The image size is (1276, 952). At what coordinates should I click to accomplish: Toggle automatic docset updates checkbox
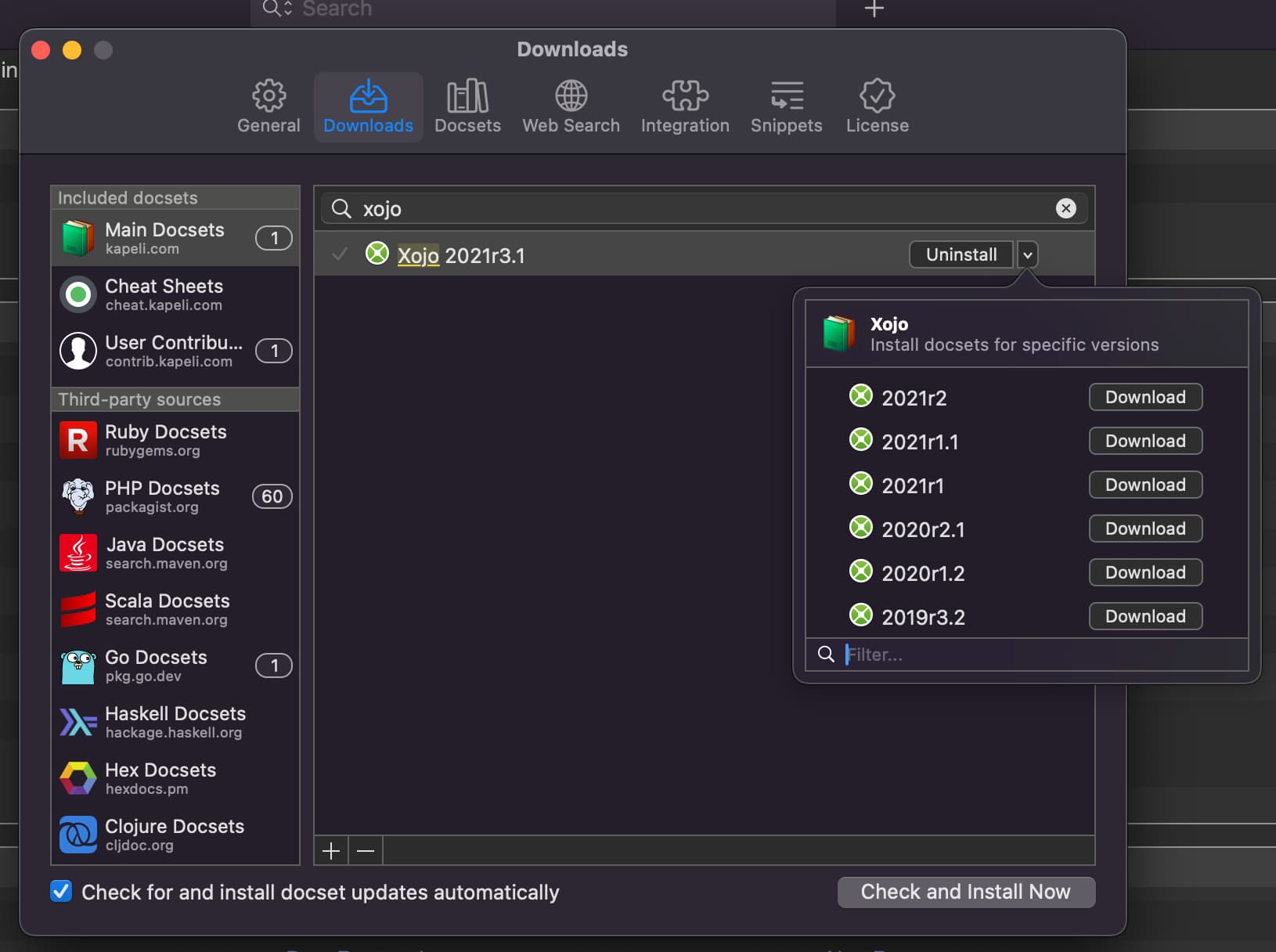coord(61,892)
